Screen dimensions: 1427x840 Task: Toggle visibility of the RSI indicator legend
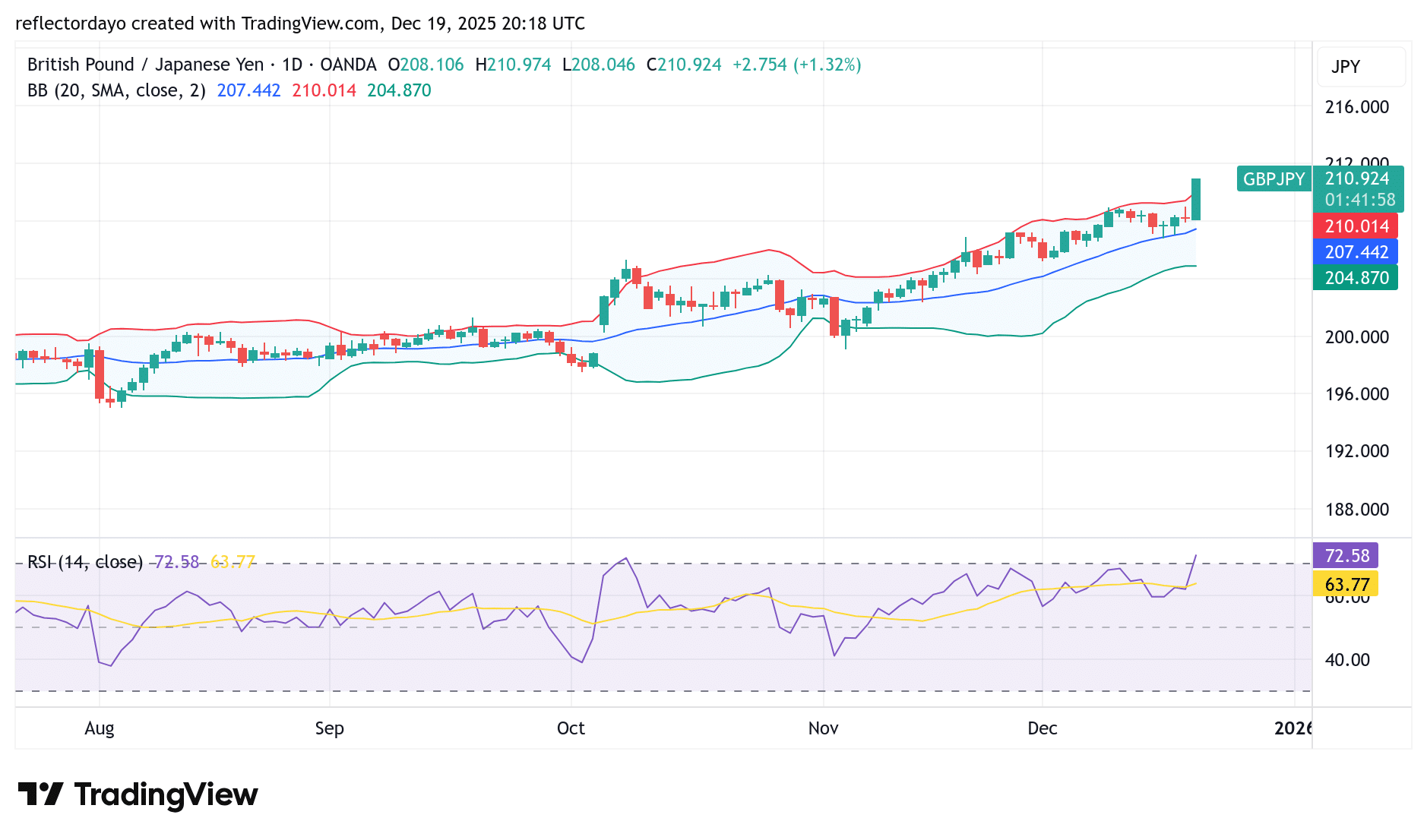84,562
